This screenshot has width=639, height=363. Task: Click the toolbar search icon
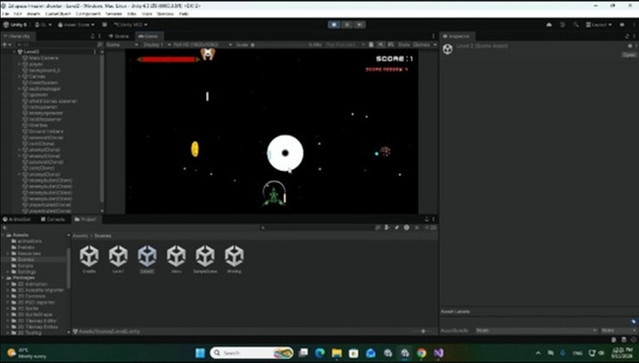tap(575, 25)
